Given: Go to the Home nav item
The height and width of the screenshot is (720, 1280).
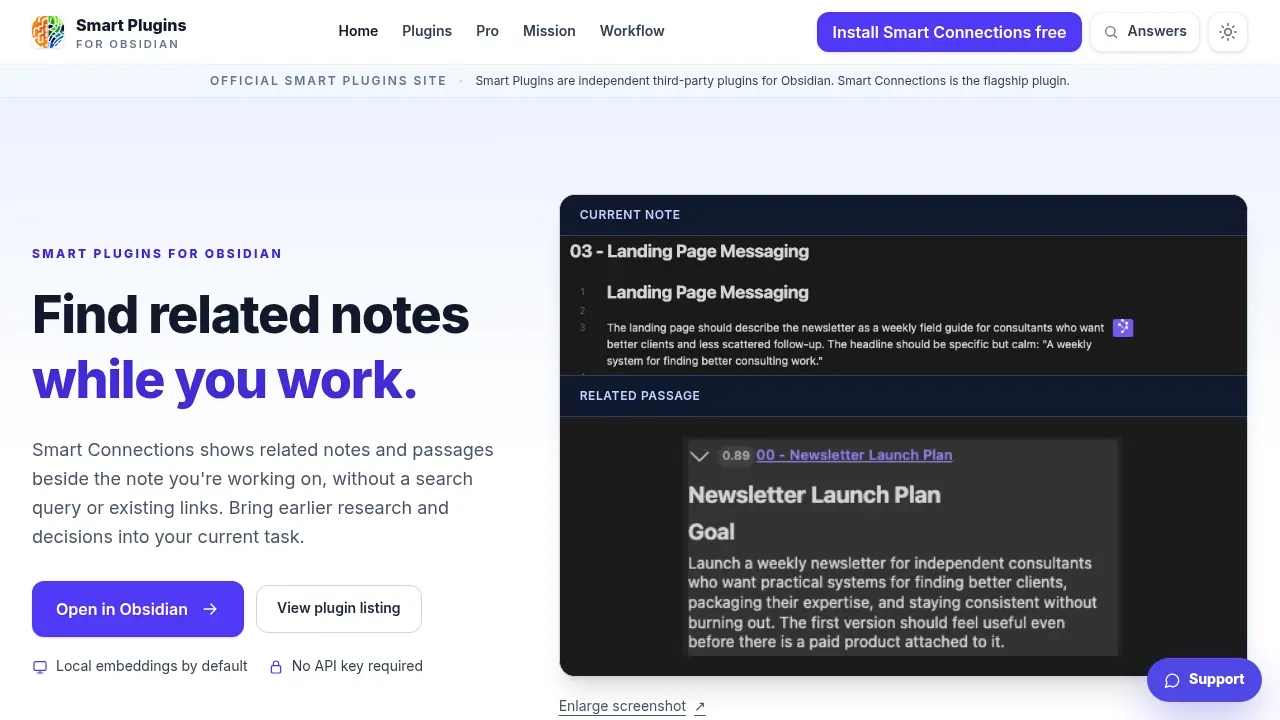Looking at the screenshot, I should pos(358,31).
